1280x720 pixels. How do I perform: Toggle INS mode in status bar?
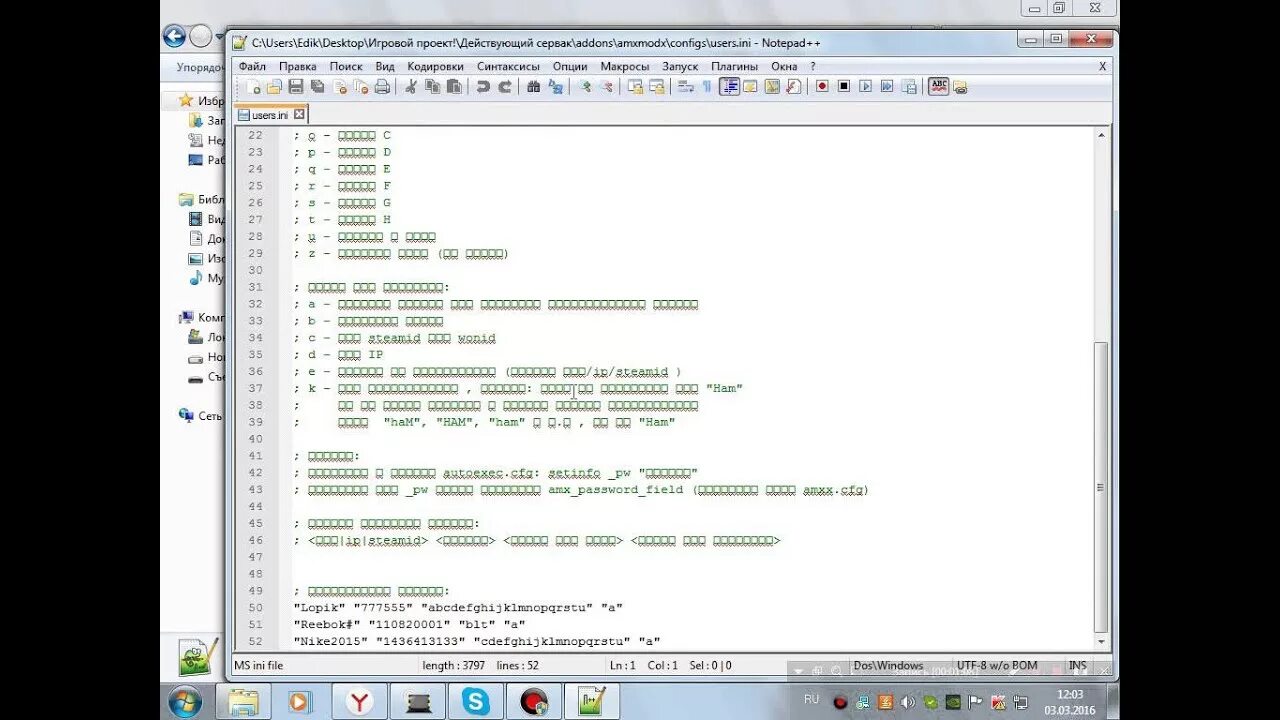pyautogui.click(x=1077, y=665)
